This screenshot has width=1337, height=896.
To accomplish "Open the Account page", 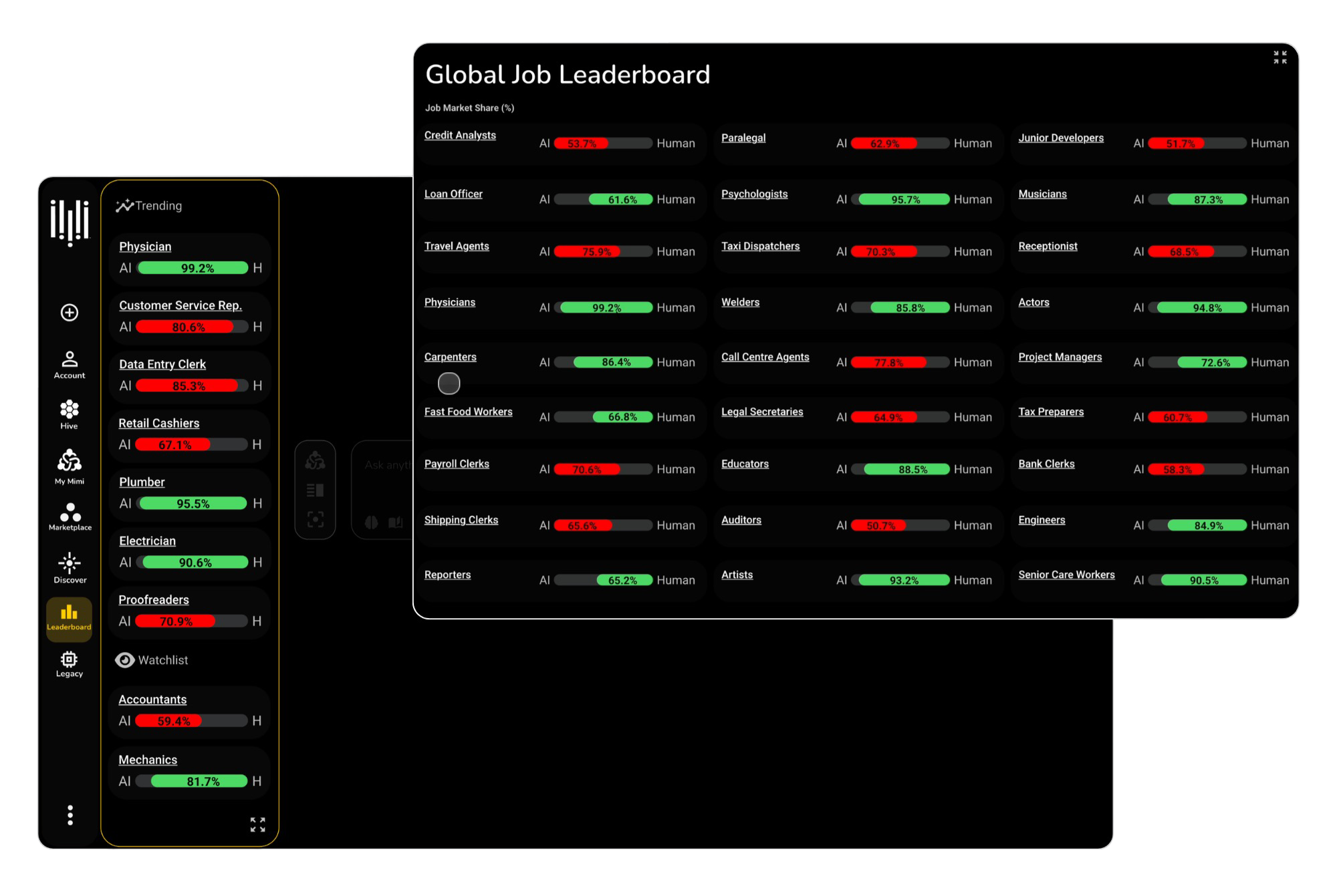I will [70, 365].
